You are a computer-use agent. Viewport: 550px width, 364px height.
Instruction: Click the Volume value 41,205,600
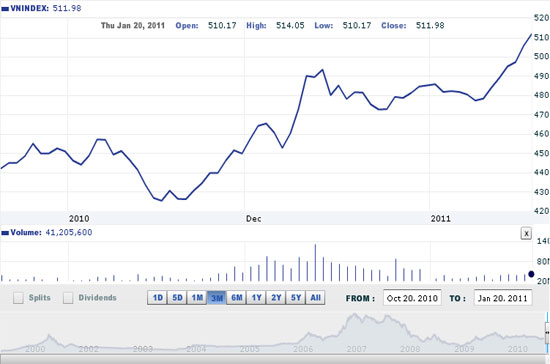pyautogui.click(x=69, y=232)
